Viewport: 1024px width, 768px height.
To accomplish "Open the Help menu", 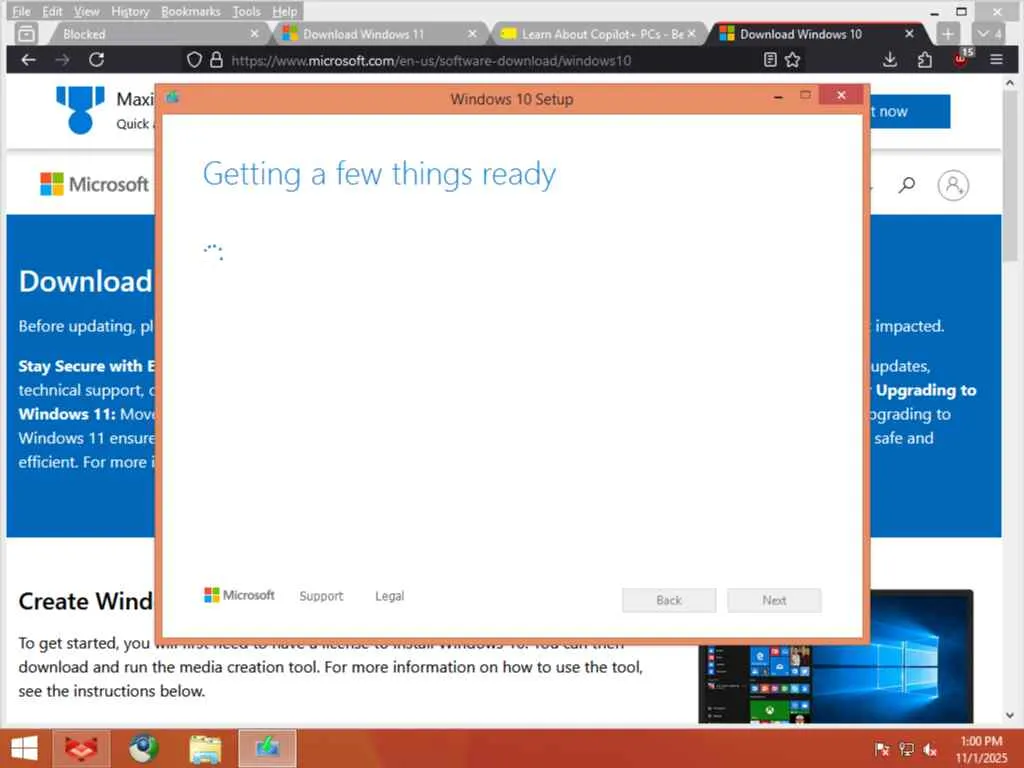I will tap(285, 11).
